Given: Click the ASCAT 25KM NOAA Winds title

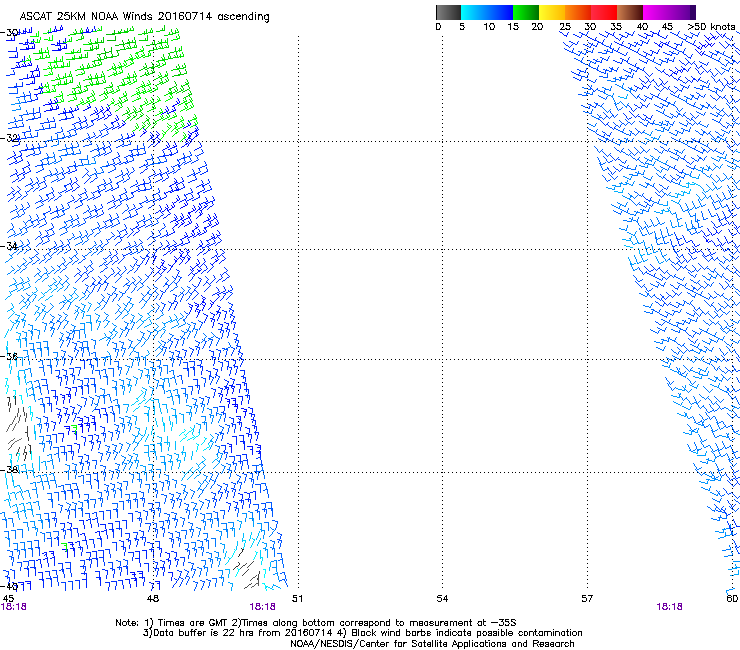Looking at the screenshot, I should click(x=144, y=17).
